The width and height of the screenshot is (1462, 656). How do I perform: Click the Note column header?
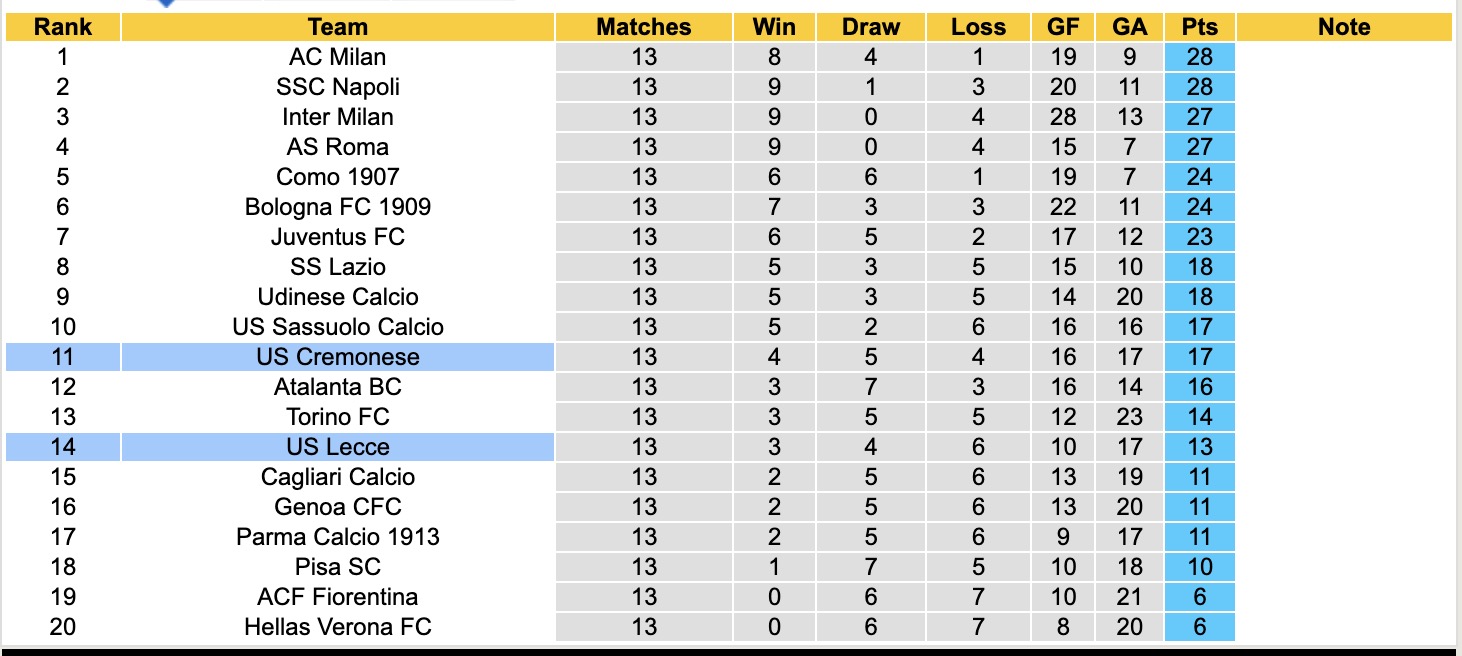tap(1344, 27)
